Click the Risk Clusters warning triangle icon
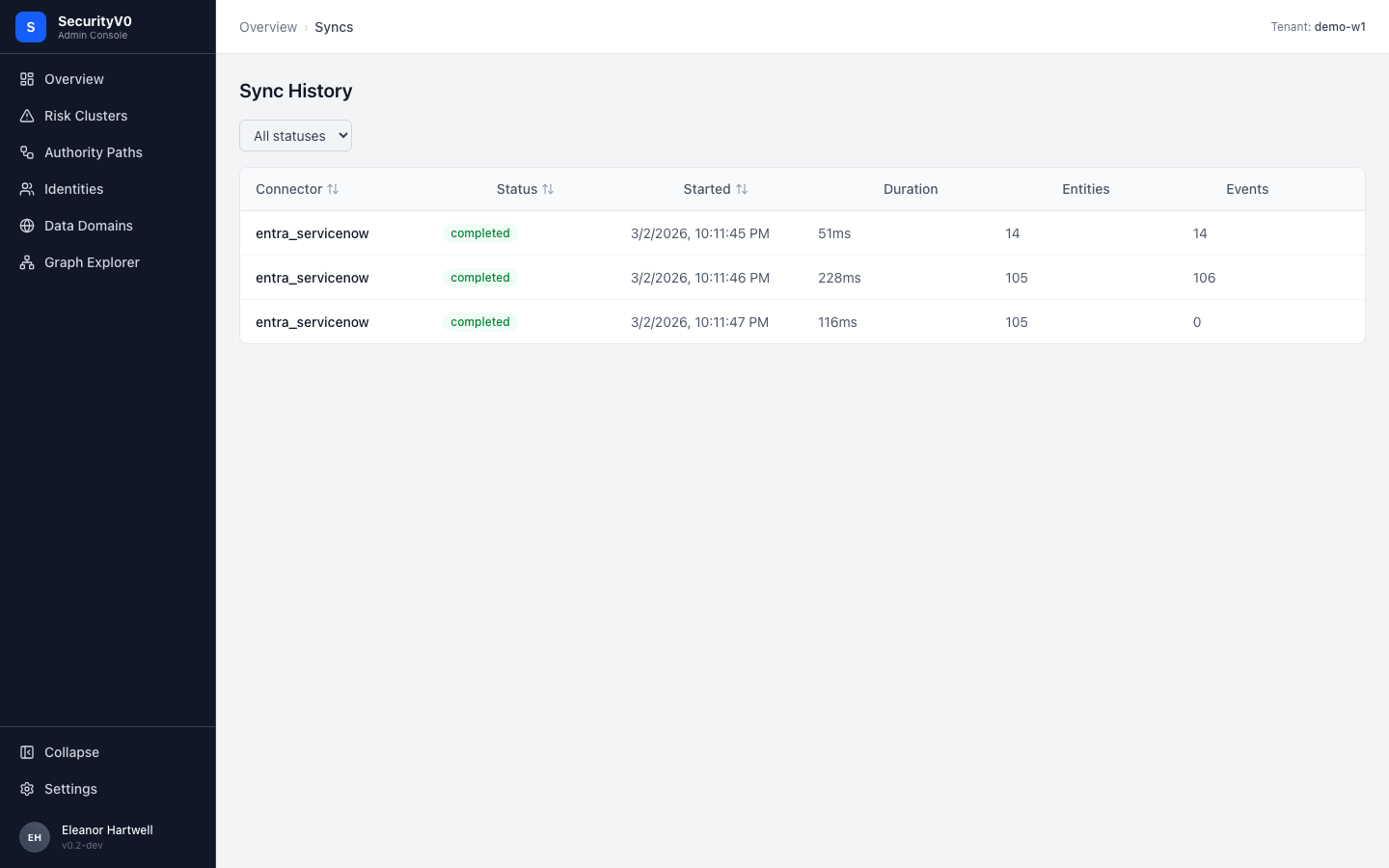The width and height of the screenshot is (1389, 868). pos(27,116)
